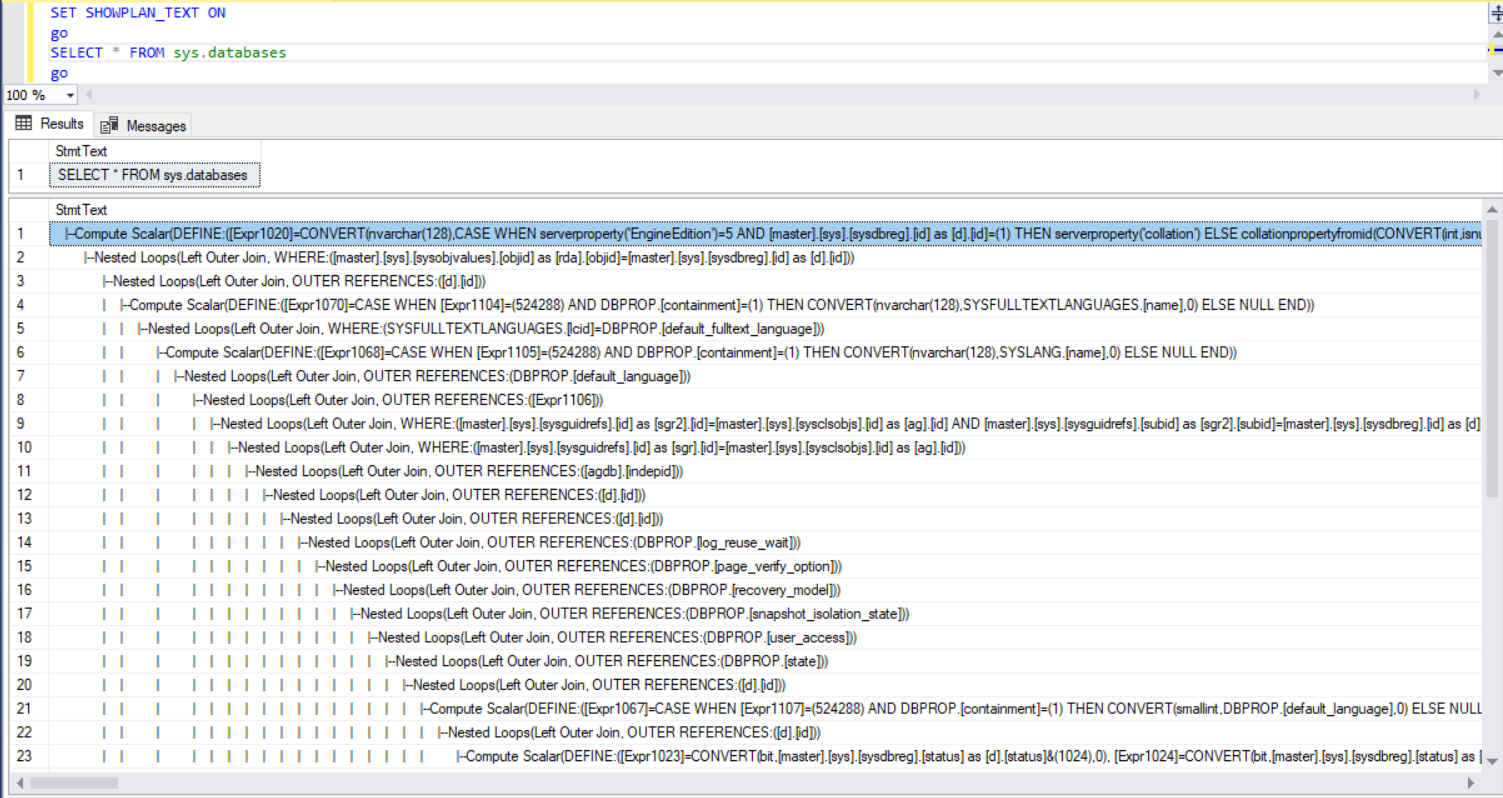Click row header 23 in the plan grid
This screenshot has height=798, width=1503.
[x=24, y=756]
